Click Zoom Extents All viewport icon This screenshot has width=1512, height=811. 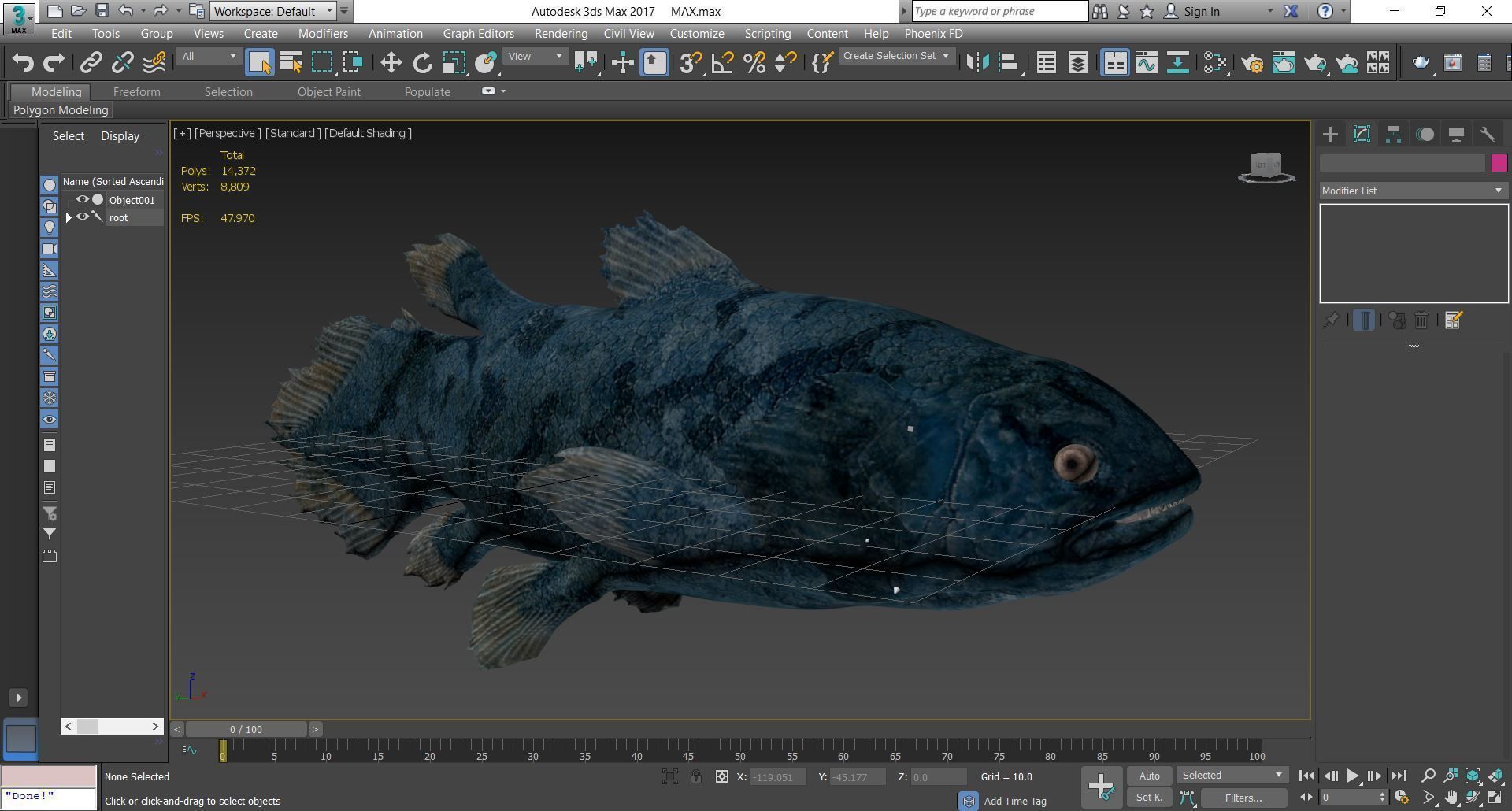(1495, 776)
